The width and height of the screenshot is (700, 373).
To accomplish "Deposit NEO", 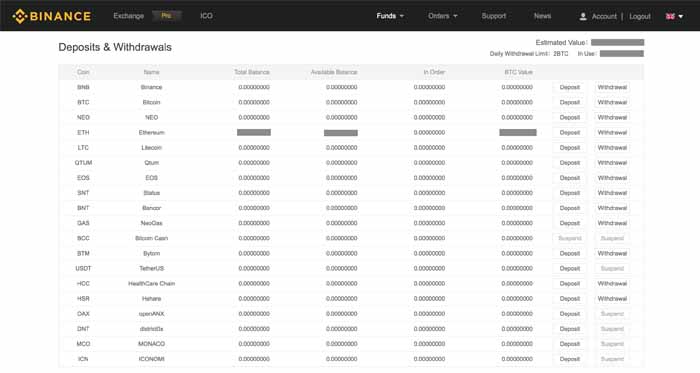I will 570,117.
